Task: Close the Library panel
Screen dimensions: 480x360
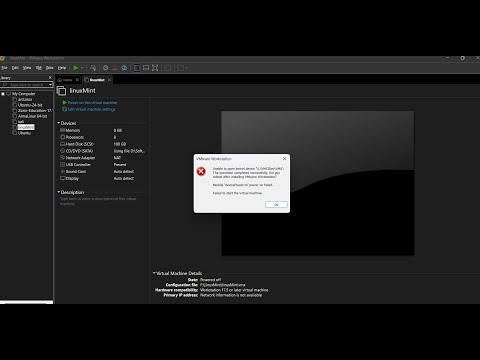Action: pyautogui.click(x=50, y=78)
